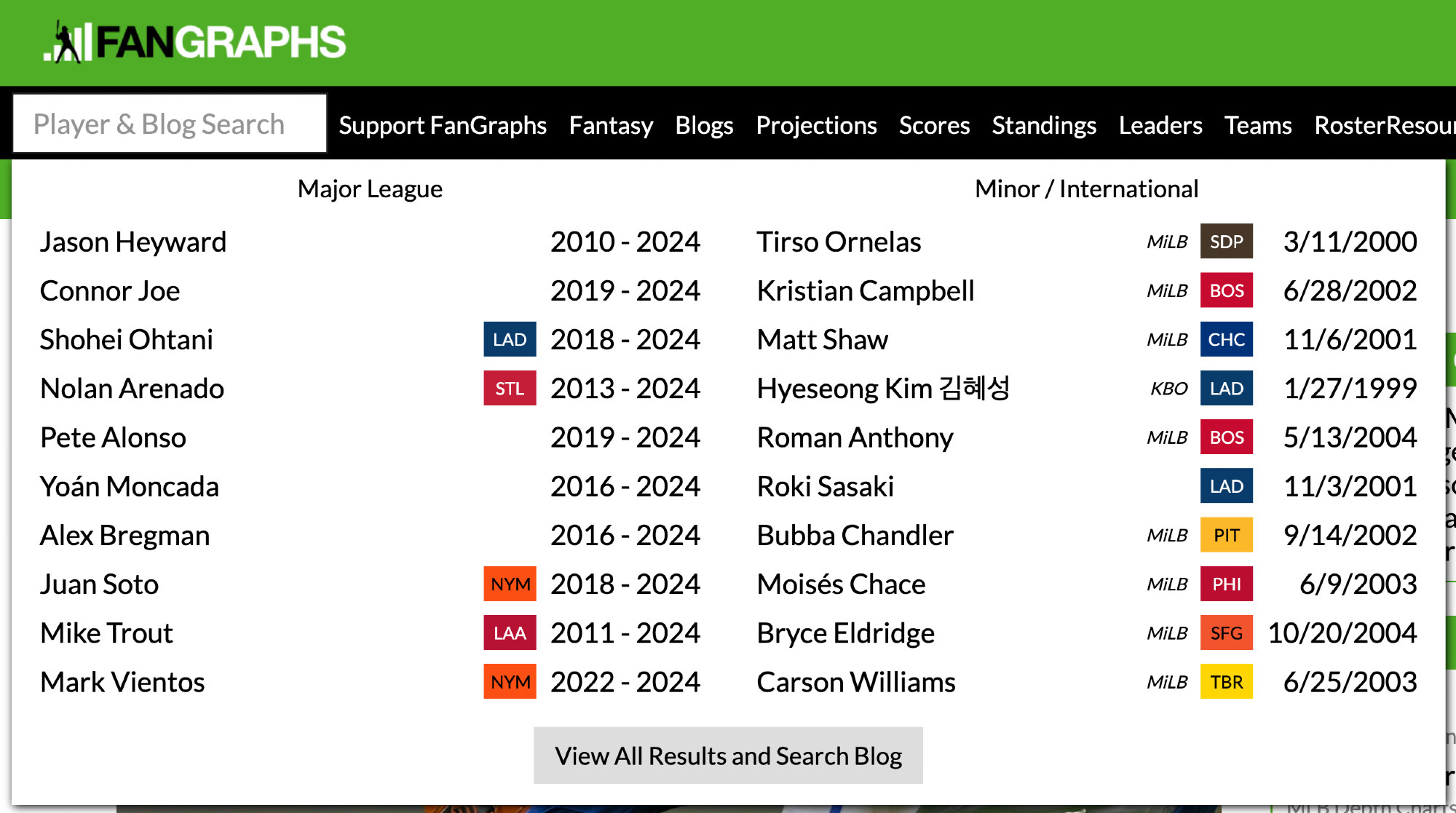Image resolution: width=1456 pixels, height=813 pixels.
Task: Select Nolan Arenado from results
Action: pos(132,388)
